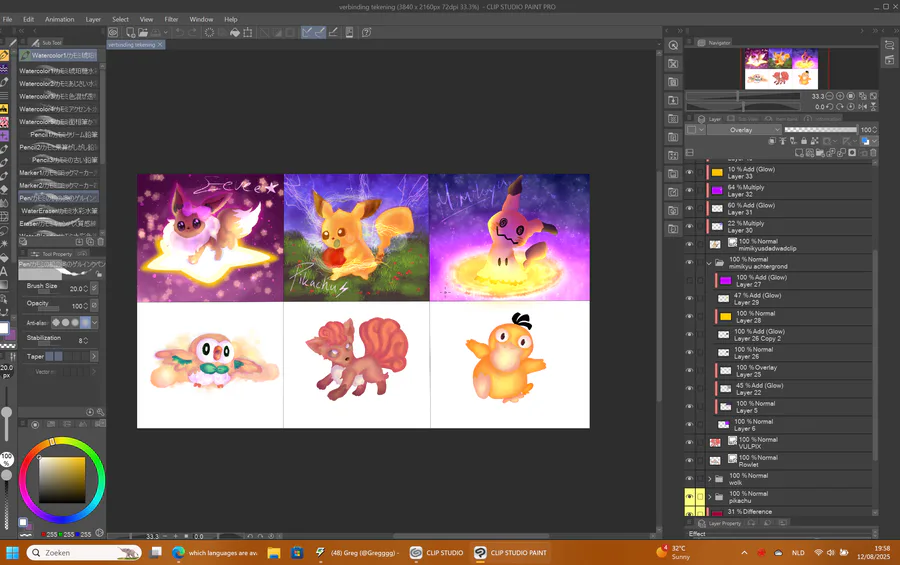This screenshot has width=900, height=565.
Task: Click the Lock Layer padlock icon
Action: (804, 141)
